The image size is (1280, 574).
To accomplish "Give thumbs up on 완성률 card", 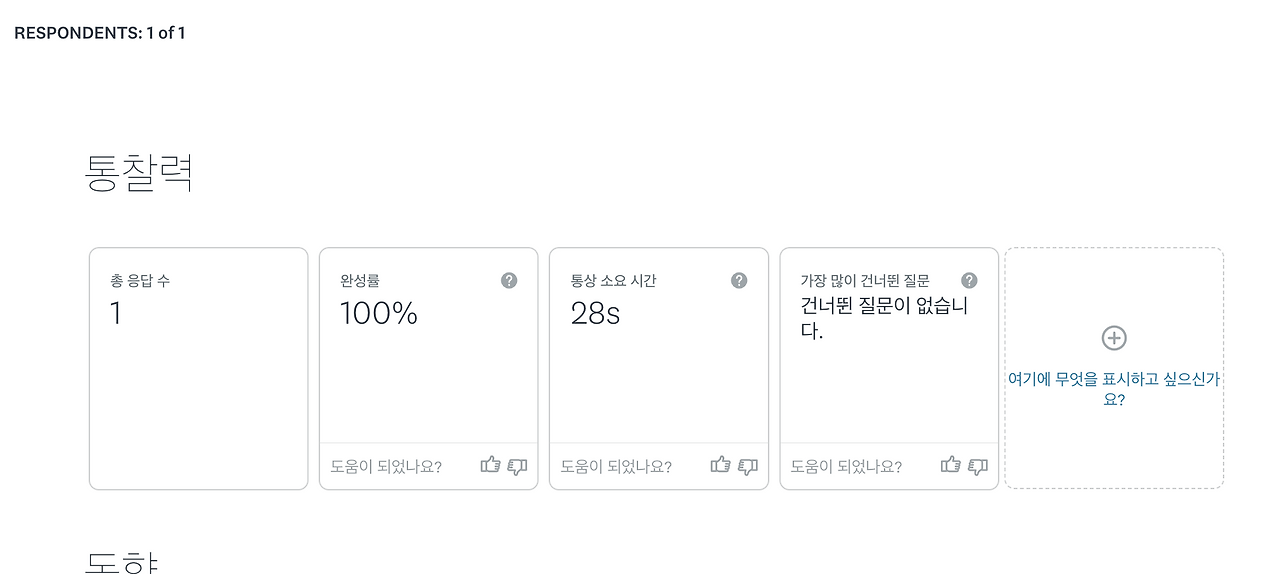I will coord(490,465).
